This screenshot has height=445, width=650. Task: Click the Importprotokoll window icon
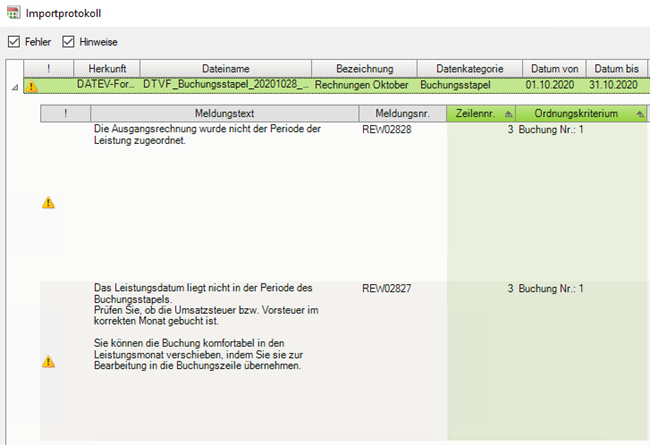click(12, 14)
